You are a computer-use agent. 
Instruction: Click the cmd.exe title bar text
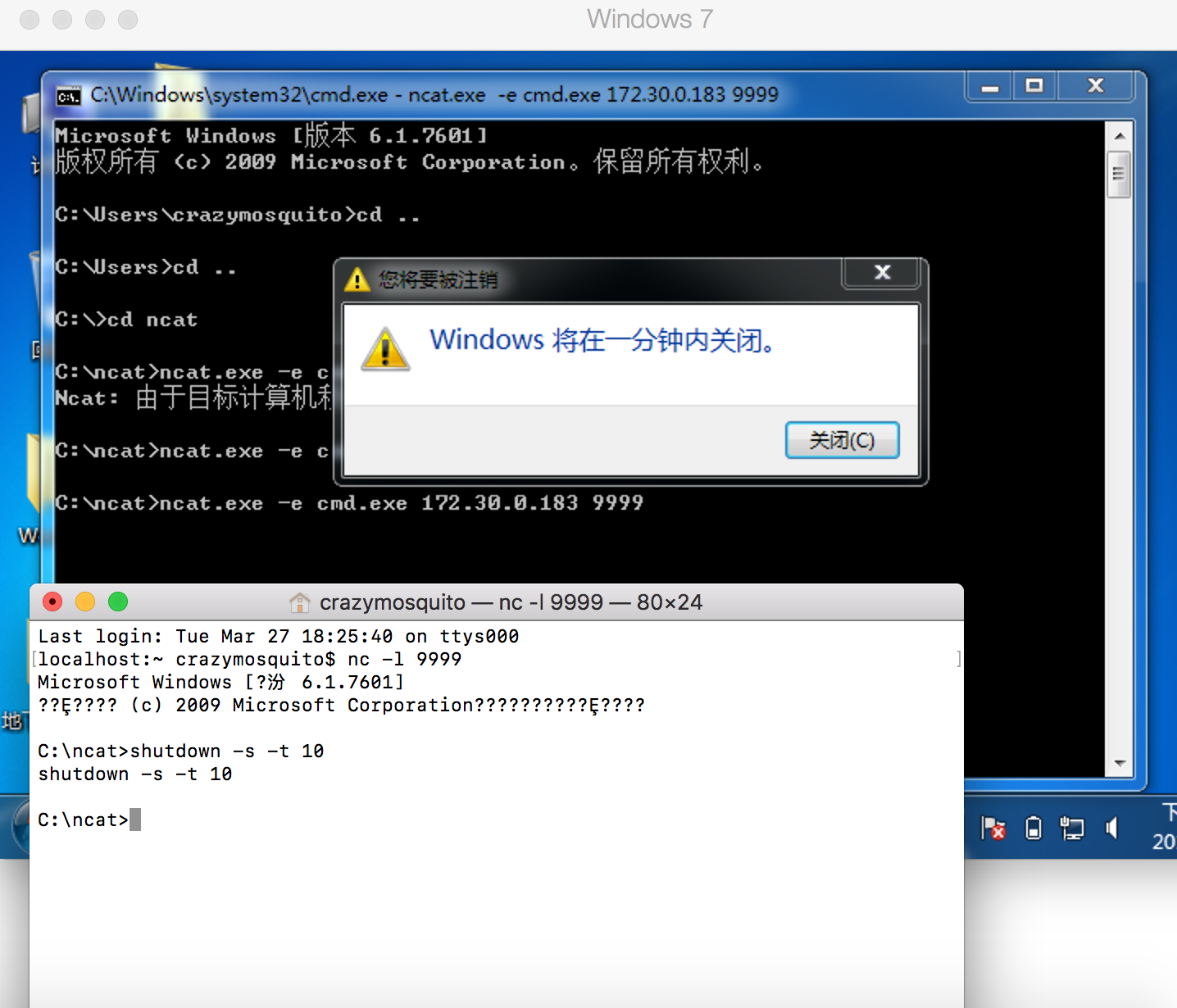tap(434, 95)
